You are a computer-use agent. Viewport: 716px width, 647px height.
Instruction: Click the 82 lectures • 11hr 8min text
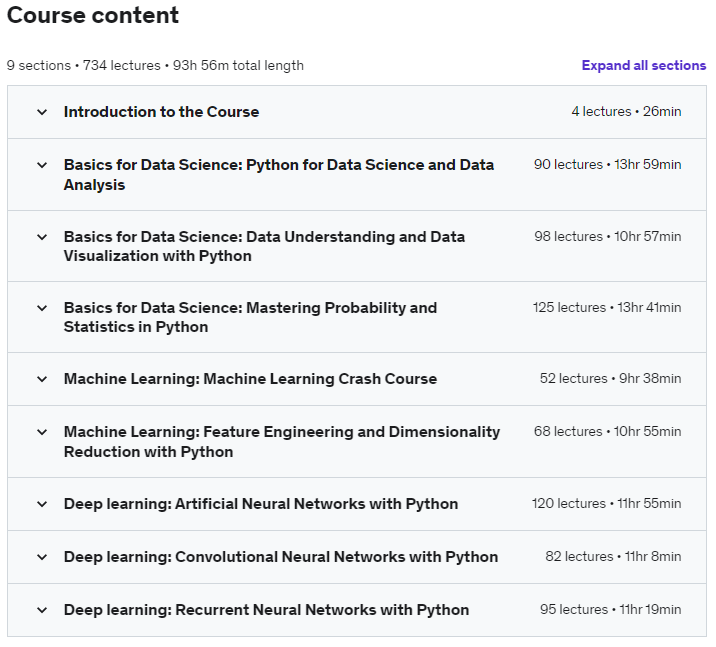[x=613, y=557]
